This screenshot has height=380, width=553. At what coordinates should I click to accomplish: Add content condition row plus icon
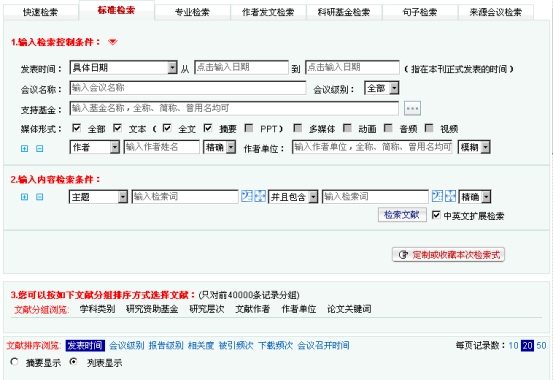pyautogui.click(x=24, y=197)
